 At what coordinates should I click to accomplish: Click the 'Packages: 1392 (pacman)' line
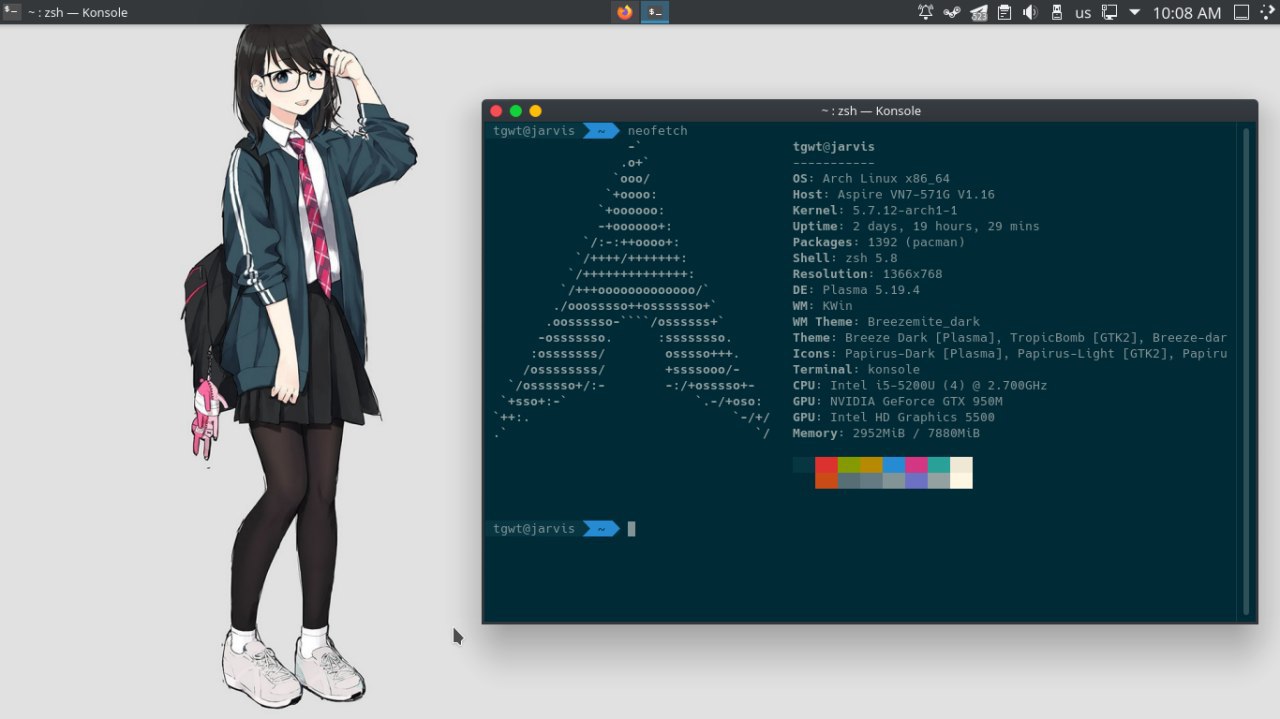coord(879,243)
